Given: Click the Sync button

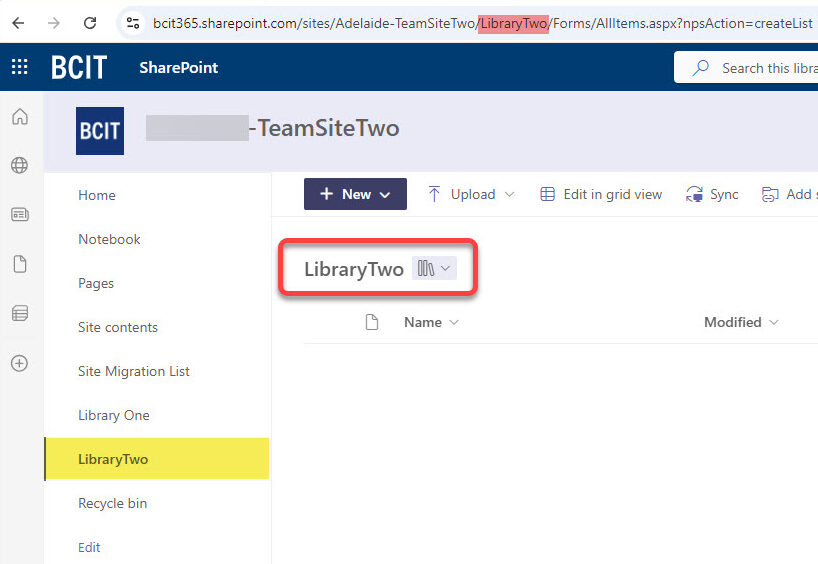Looking at the screenshot, I should [x=712, y=195].
